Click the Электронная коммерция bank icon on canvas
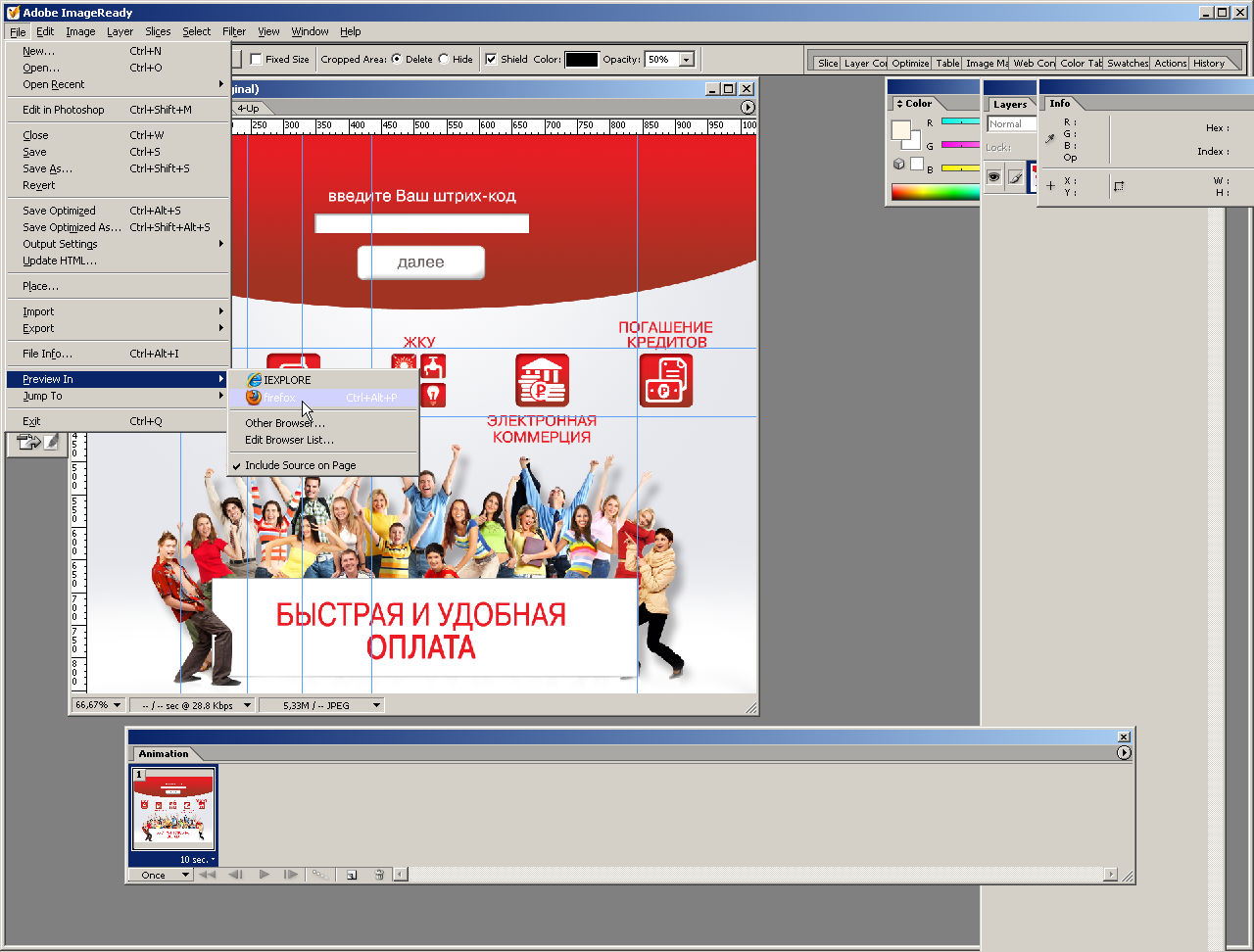This screenshot has width=1254, height=952. click(x=542, y=380)
